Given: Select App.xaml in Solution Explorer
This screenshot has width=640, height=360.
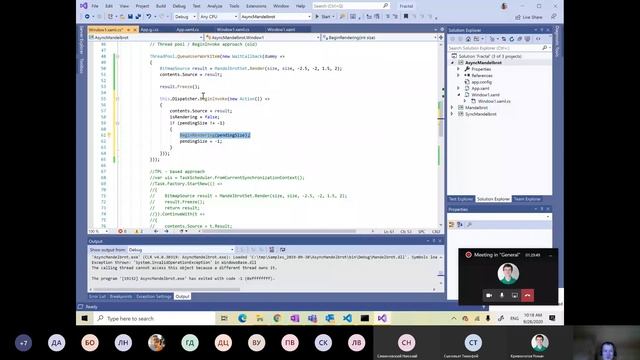Looking at the screenshot, I should pyautogui.click(x=480, y=88).
